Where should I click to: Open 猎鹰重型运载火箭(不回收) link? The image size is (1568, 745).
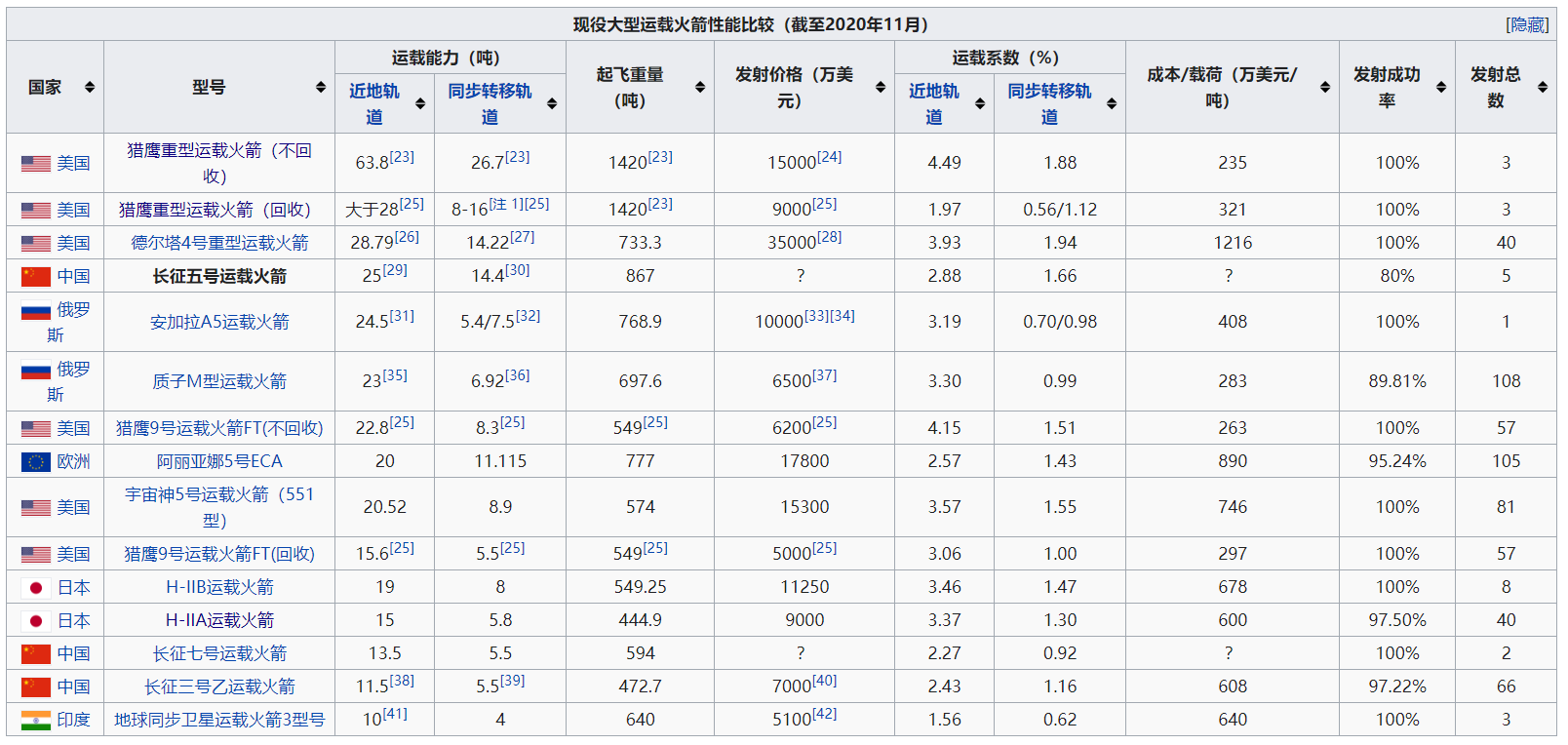click(x=219, y=163)
